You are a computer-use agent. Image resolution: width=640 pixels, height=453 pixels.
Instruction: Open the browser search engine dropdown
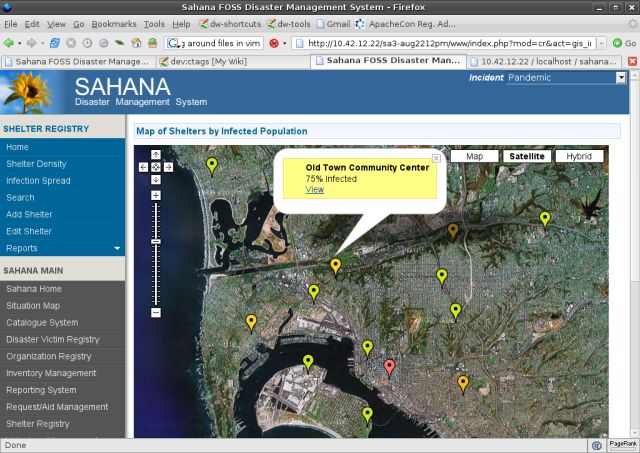(173, 43)
